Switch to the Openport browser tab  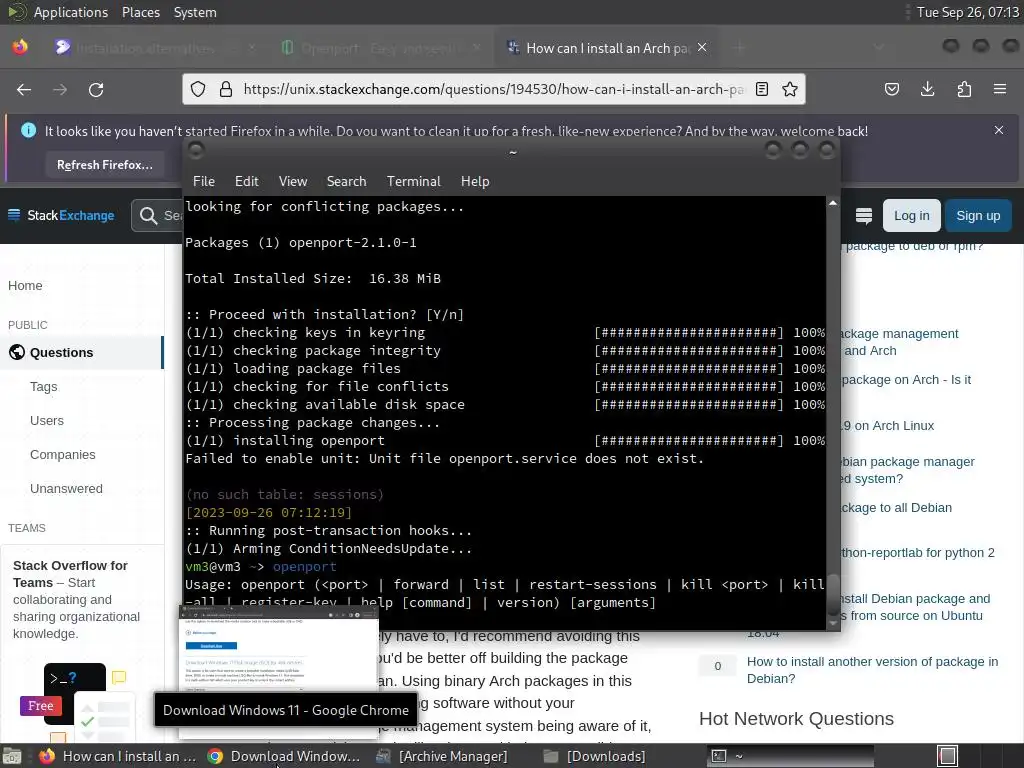click(382, 48)
